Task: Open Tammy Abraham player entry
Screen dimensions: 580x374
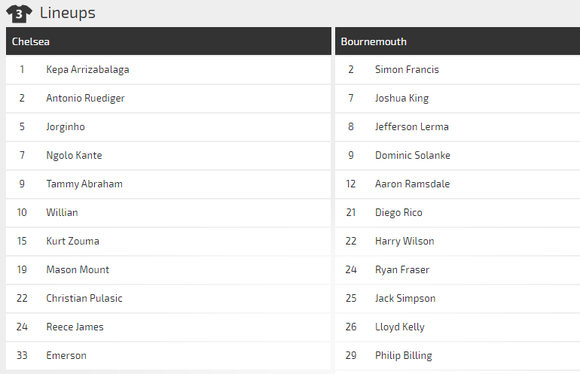Action: click(84, 184)
